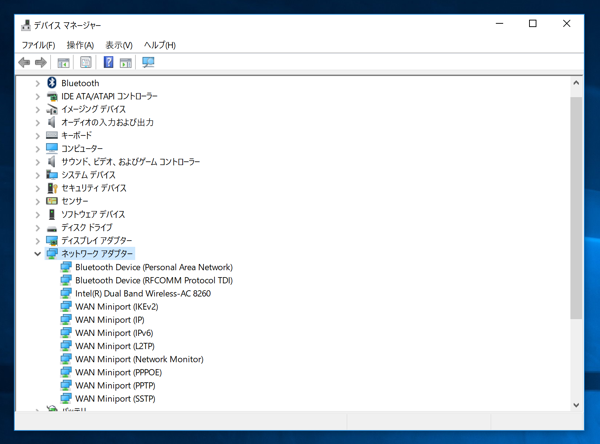Expand the センサー node

tap(38, 201)
